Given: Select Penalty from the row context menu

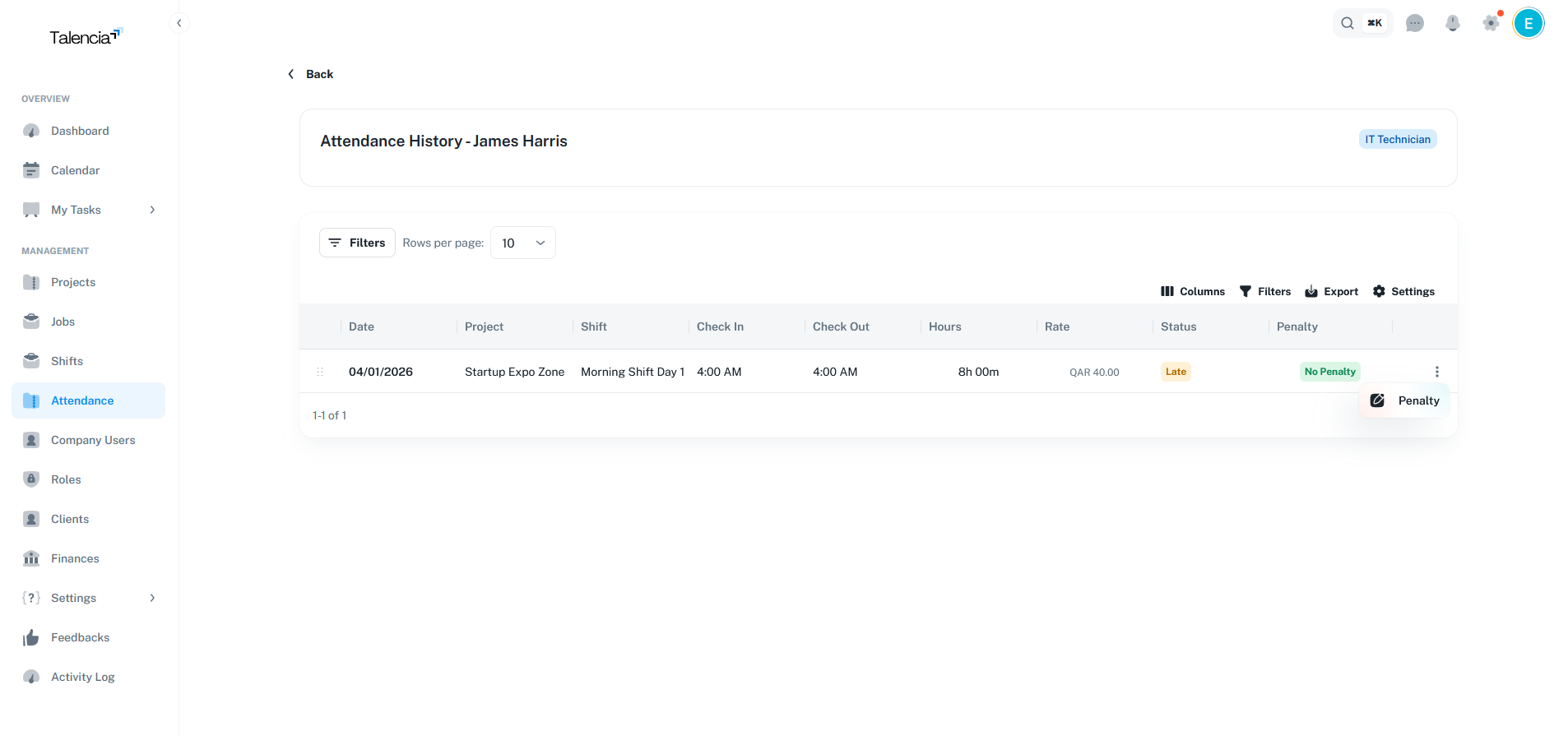Looking at the screenshot, I should click(x=1404, y=400).
